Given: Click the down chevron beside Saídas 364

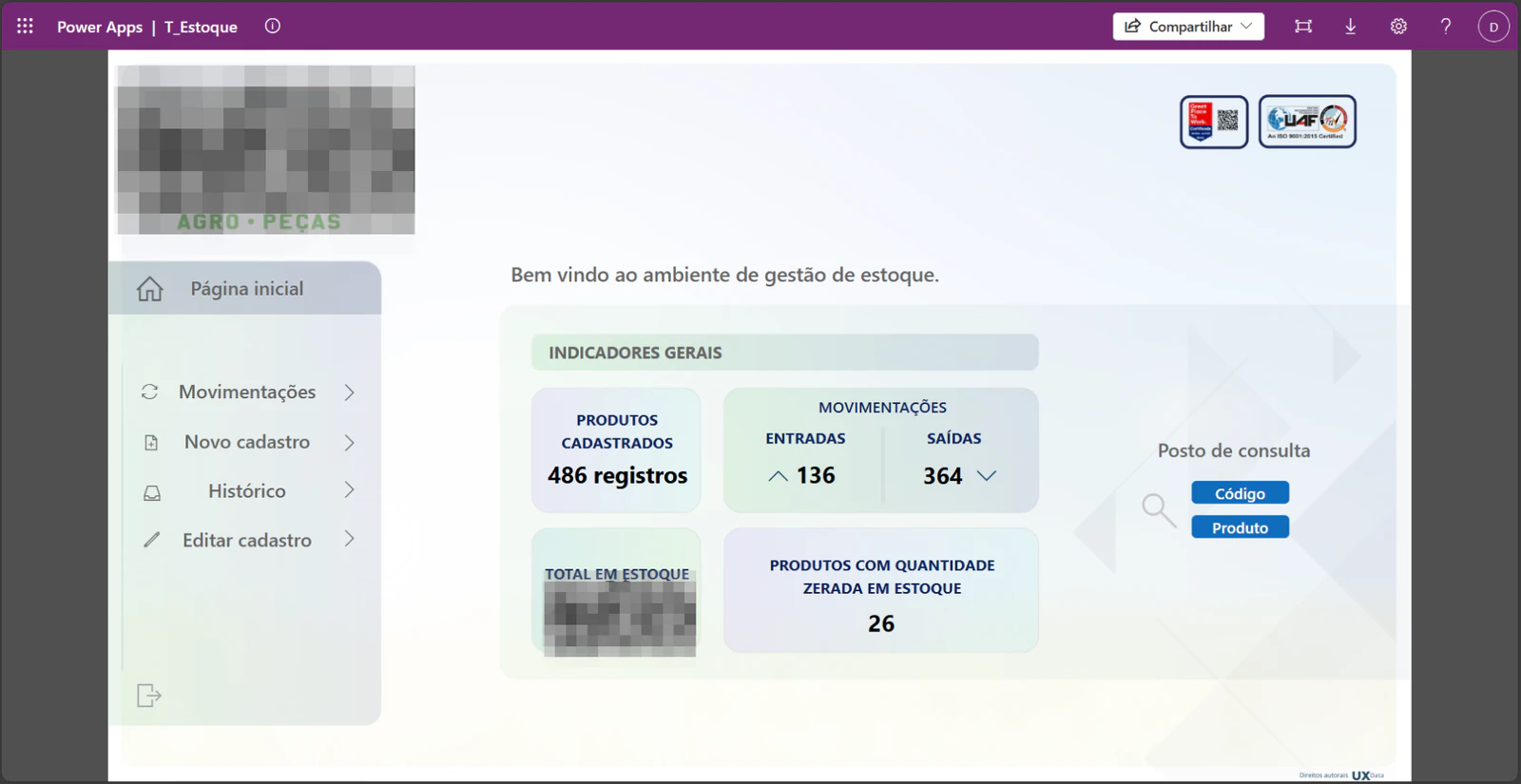Looking at the screenshot, I should coord(987,476).
